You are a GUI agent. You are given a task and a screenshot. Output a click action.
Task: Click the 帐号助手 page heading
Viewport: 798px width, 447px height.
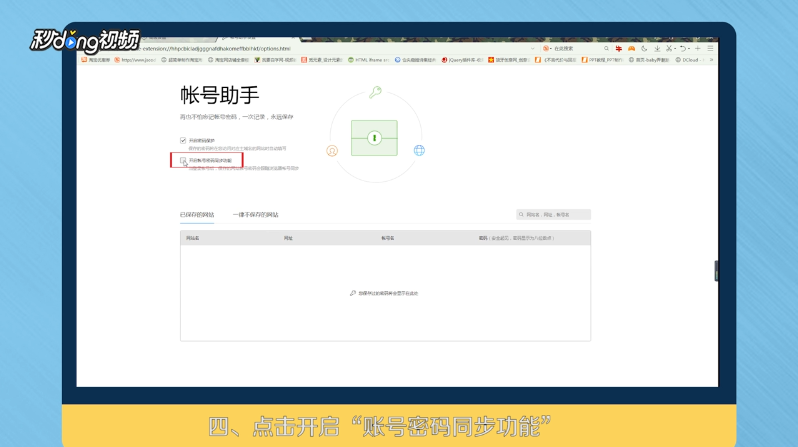(x=219, y=95)
